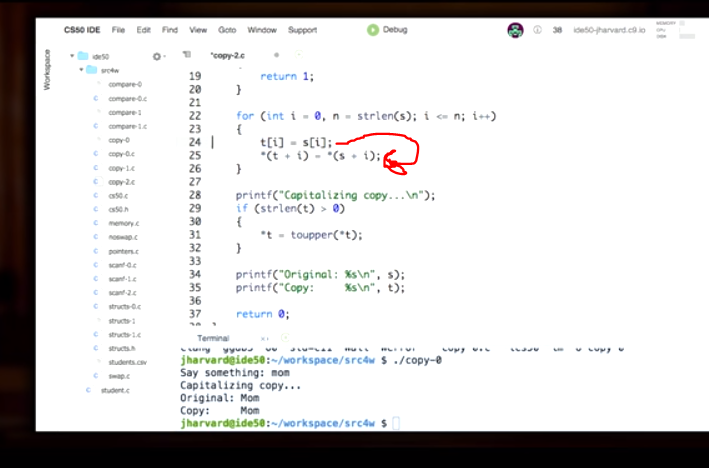This screenshot has width=709, height=468.
Task: Click the tab list icon beside copy-2.c tab
Action: (187, 55)
